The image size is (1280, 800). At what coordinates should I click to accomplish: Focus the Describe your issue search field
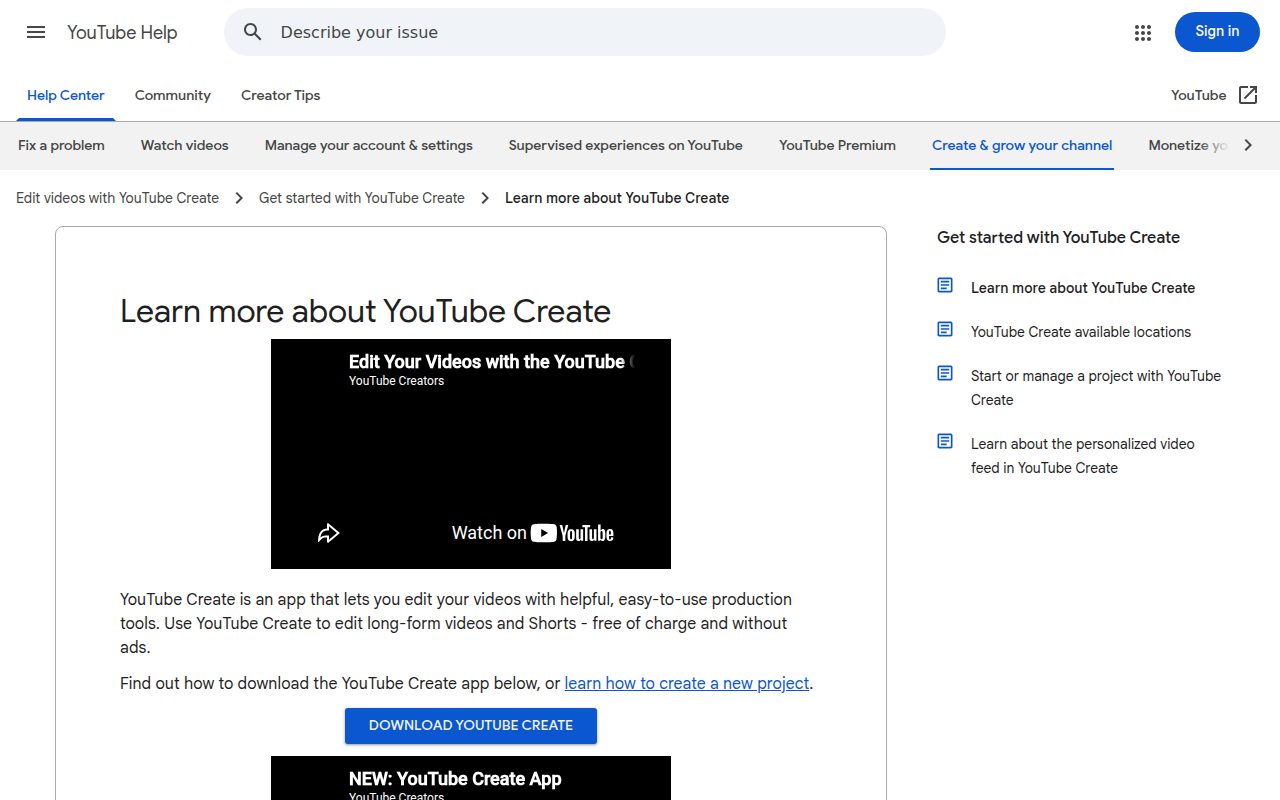tap(585, 32)
